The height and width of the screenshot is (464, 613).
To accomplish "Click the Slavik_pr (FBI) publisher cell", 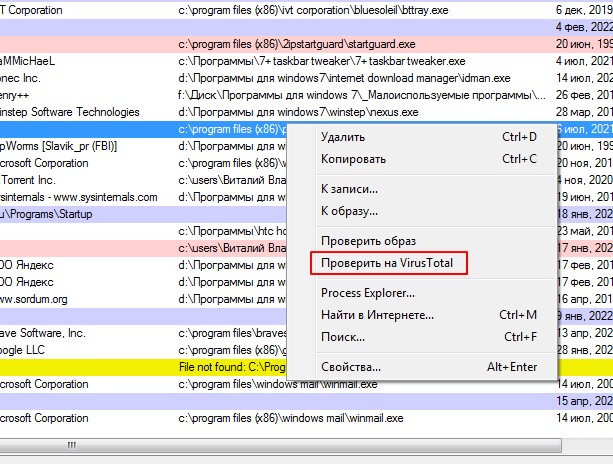I will click(x=58, y=146).
